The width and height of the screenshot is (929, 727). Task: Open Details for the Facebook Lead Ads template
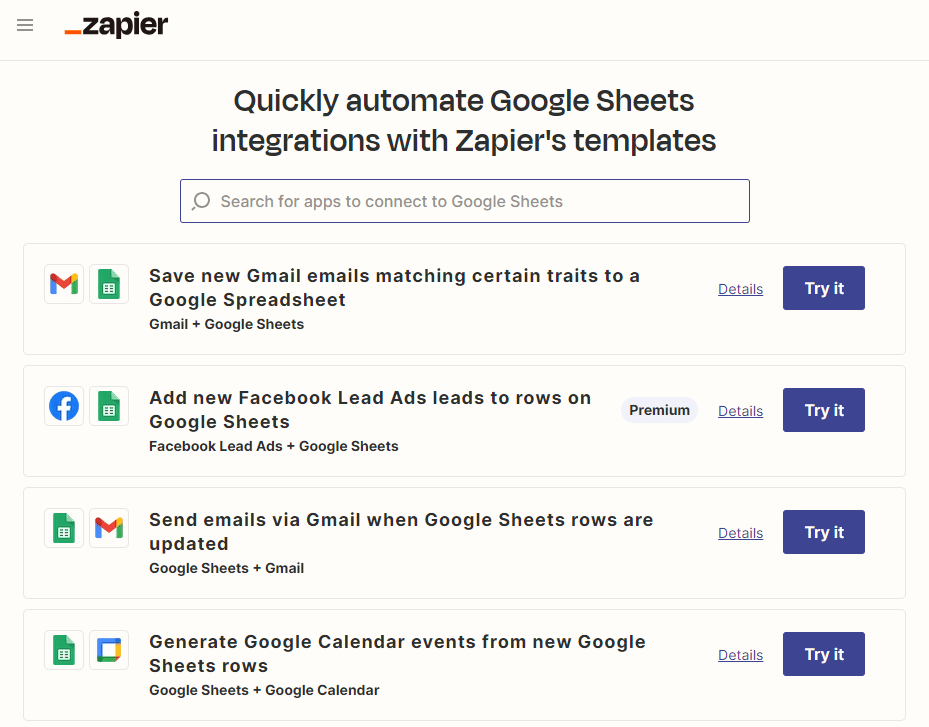click(740, 410)
